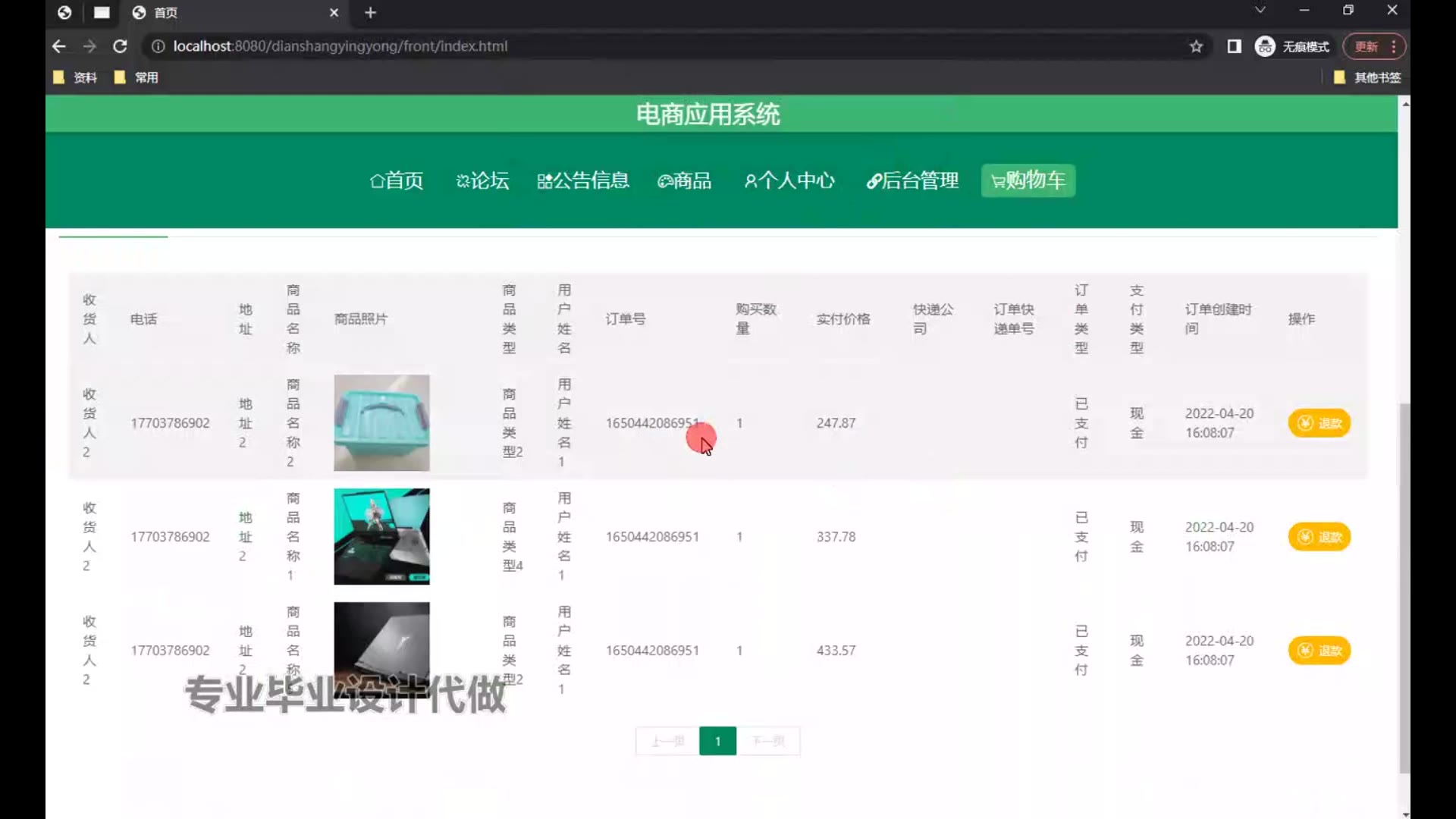This screenshot has width=1456, height=819.
Task: Select page 1 in pagination
Action: click(x=717, y=741)
